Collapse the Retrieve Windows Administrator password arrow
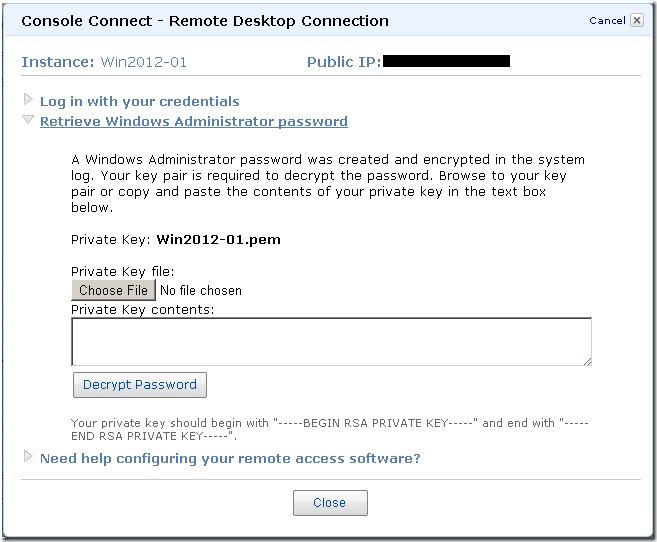Viewport: 657px width, 542px height. click(28, 121)
